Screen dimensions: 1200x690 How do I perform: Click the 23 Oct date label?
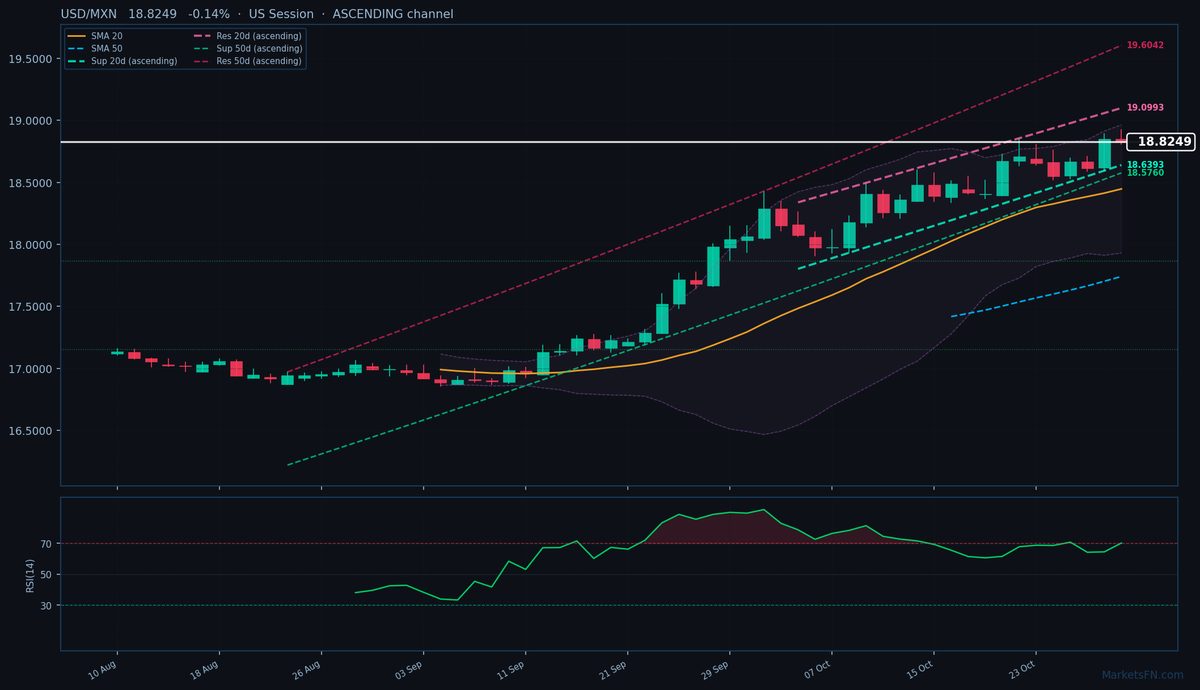tap(1021, 669)
